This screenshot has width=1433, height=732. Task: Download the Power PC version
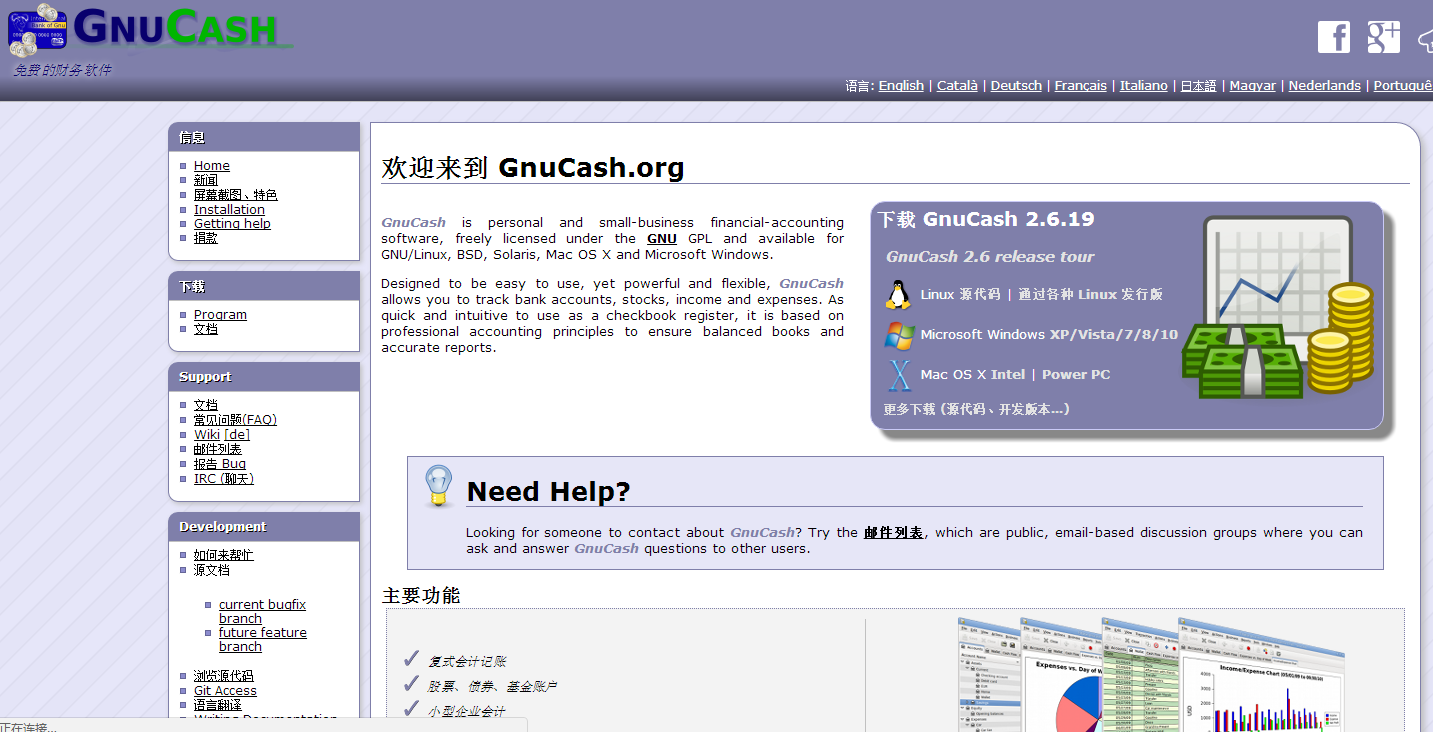pyautogui.click(x=1076, y=375)
